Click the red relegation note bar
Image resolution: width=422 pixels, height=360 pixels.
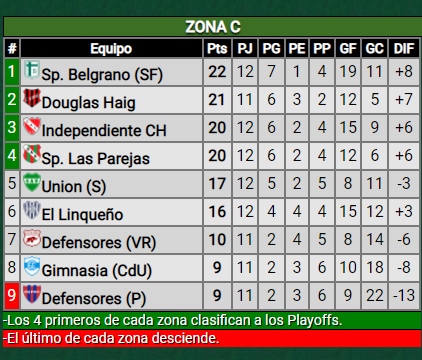click(212, 338)
